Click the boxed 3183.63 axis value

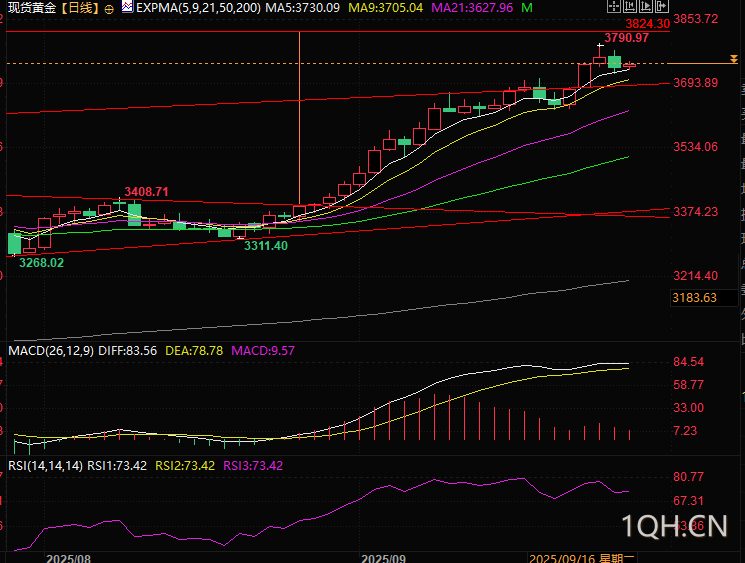click(x=695, y=298)
